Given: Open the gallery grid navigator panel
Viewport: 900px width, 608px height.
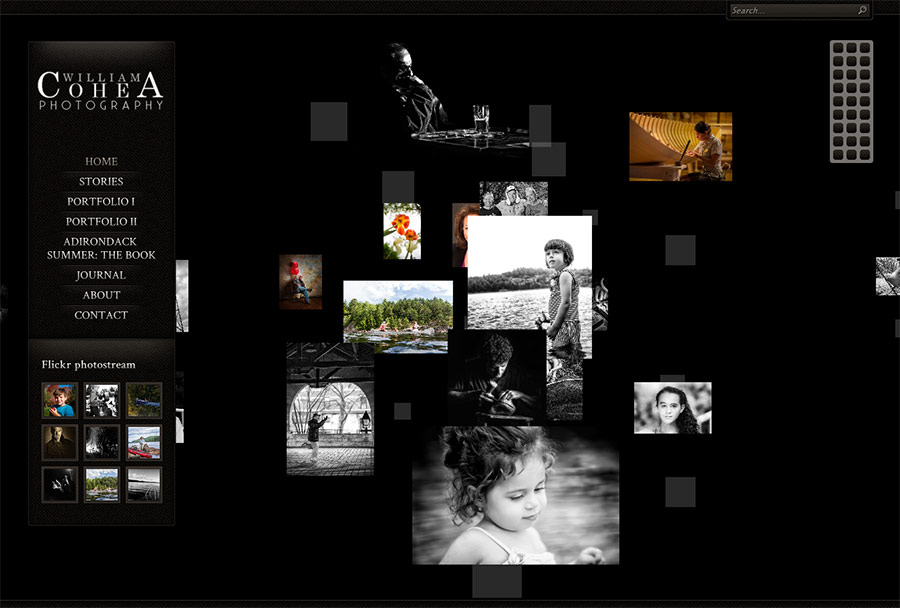Looking at the screenshot, I should coord(851,101).
